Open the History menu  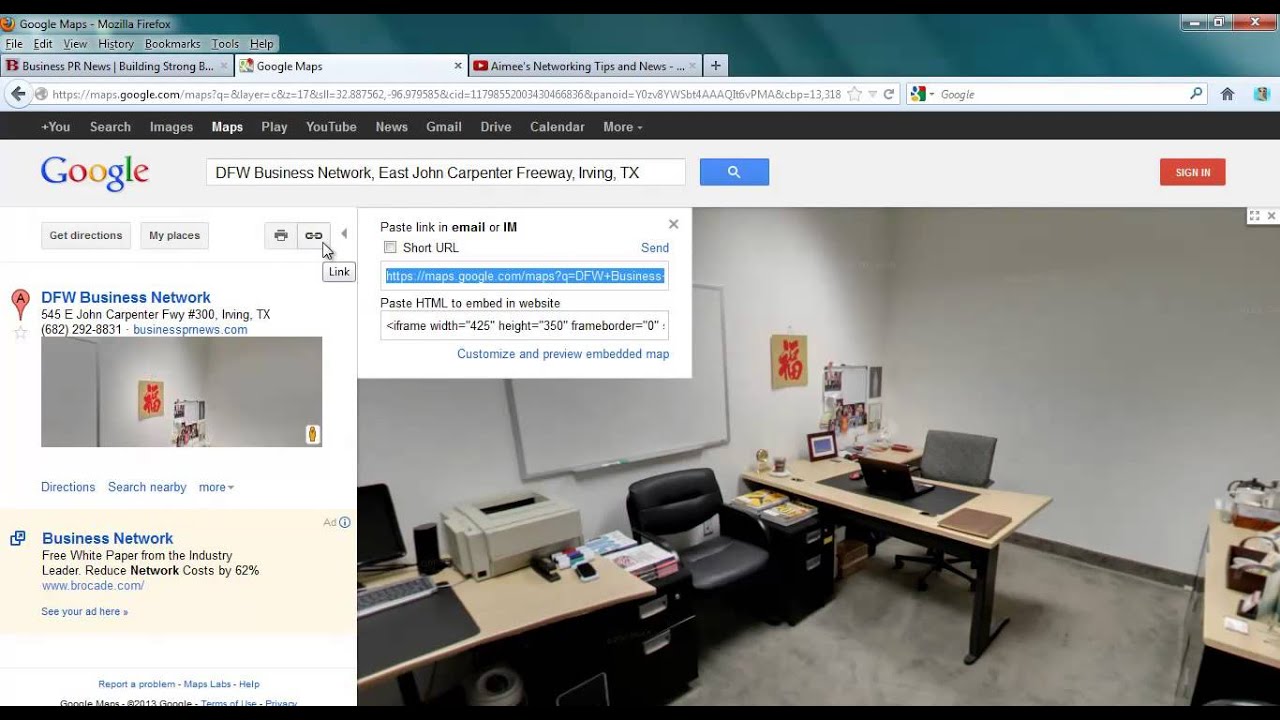point(116,44)
